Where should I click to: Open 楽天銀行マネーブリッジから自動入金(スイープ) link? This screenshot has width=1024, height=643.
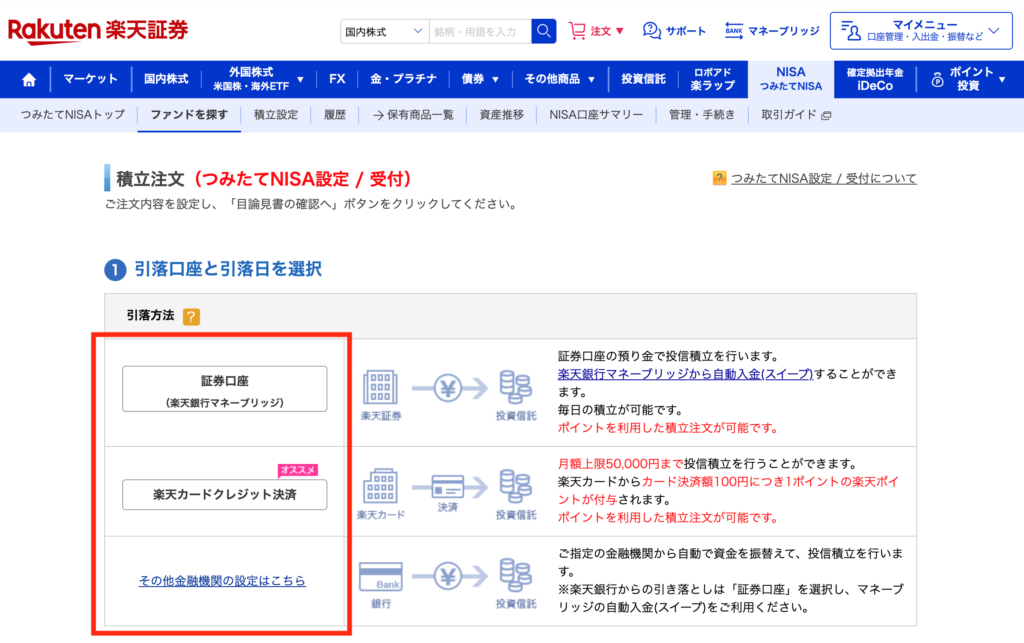[x=686, y=374]
